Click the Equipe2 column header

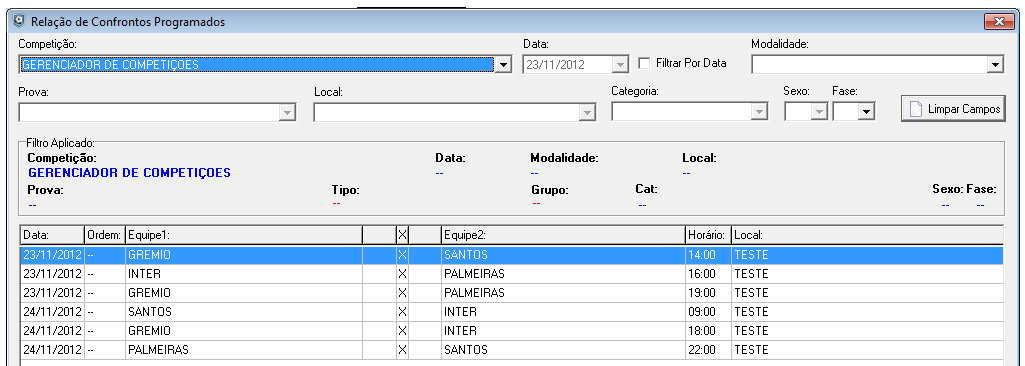(562, 234)
